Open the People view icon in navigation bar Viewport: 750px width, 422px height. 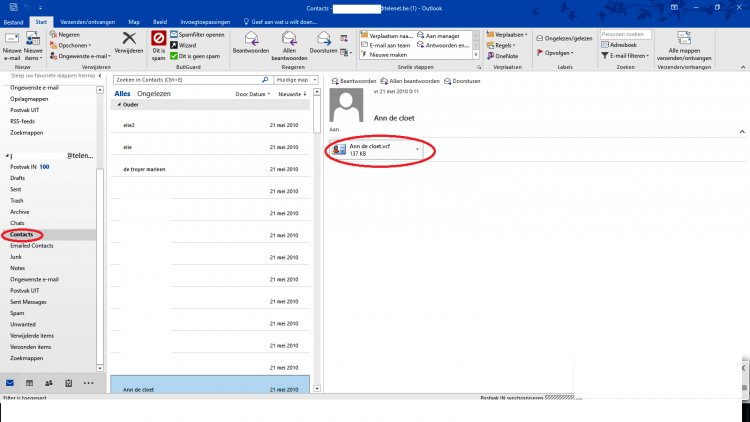coord(48,383)
